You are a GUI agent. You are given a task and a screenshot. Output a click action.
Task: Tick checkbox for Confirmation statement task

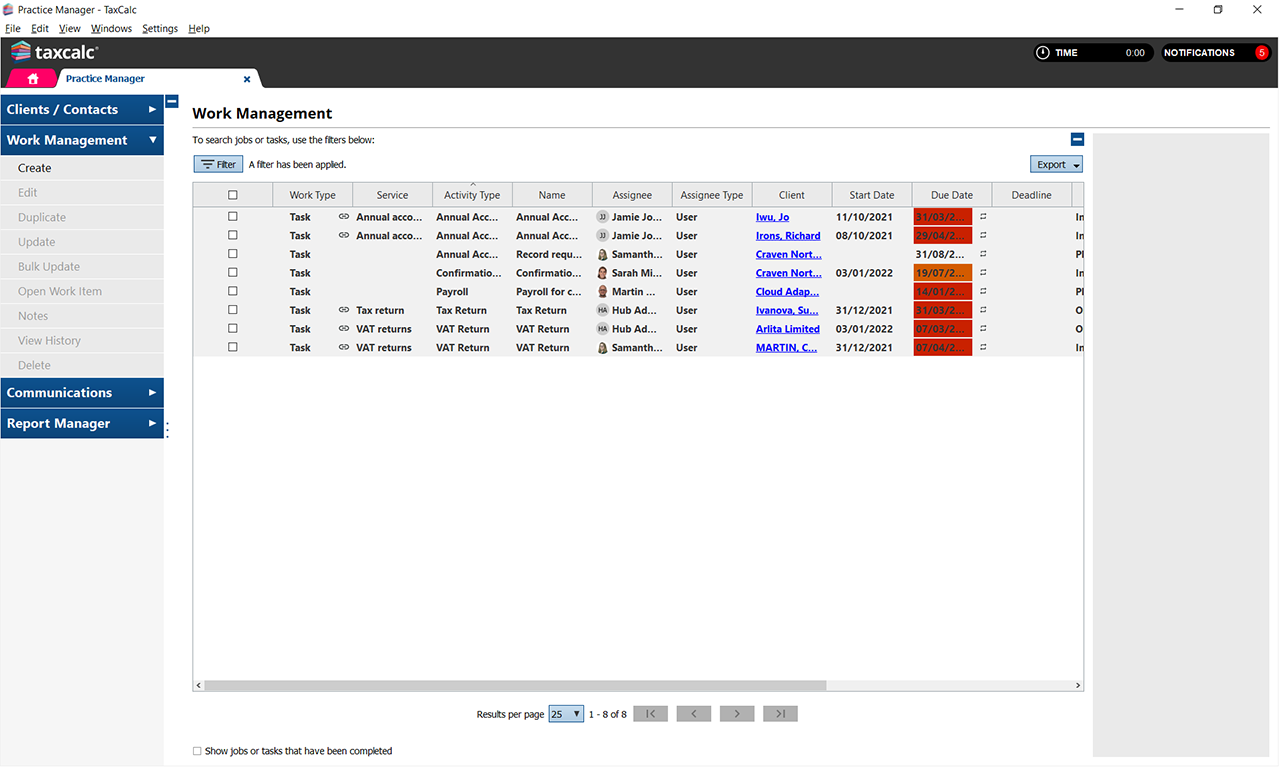(233, 273)
